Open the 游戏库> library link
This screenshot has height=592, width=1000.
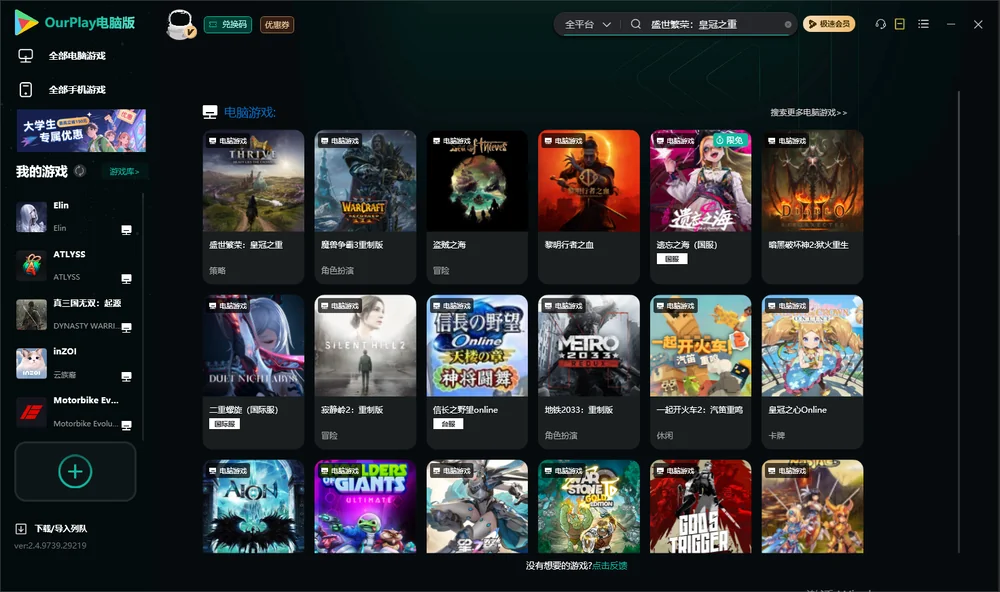click(x=124, y=172)
